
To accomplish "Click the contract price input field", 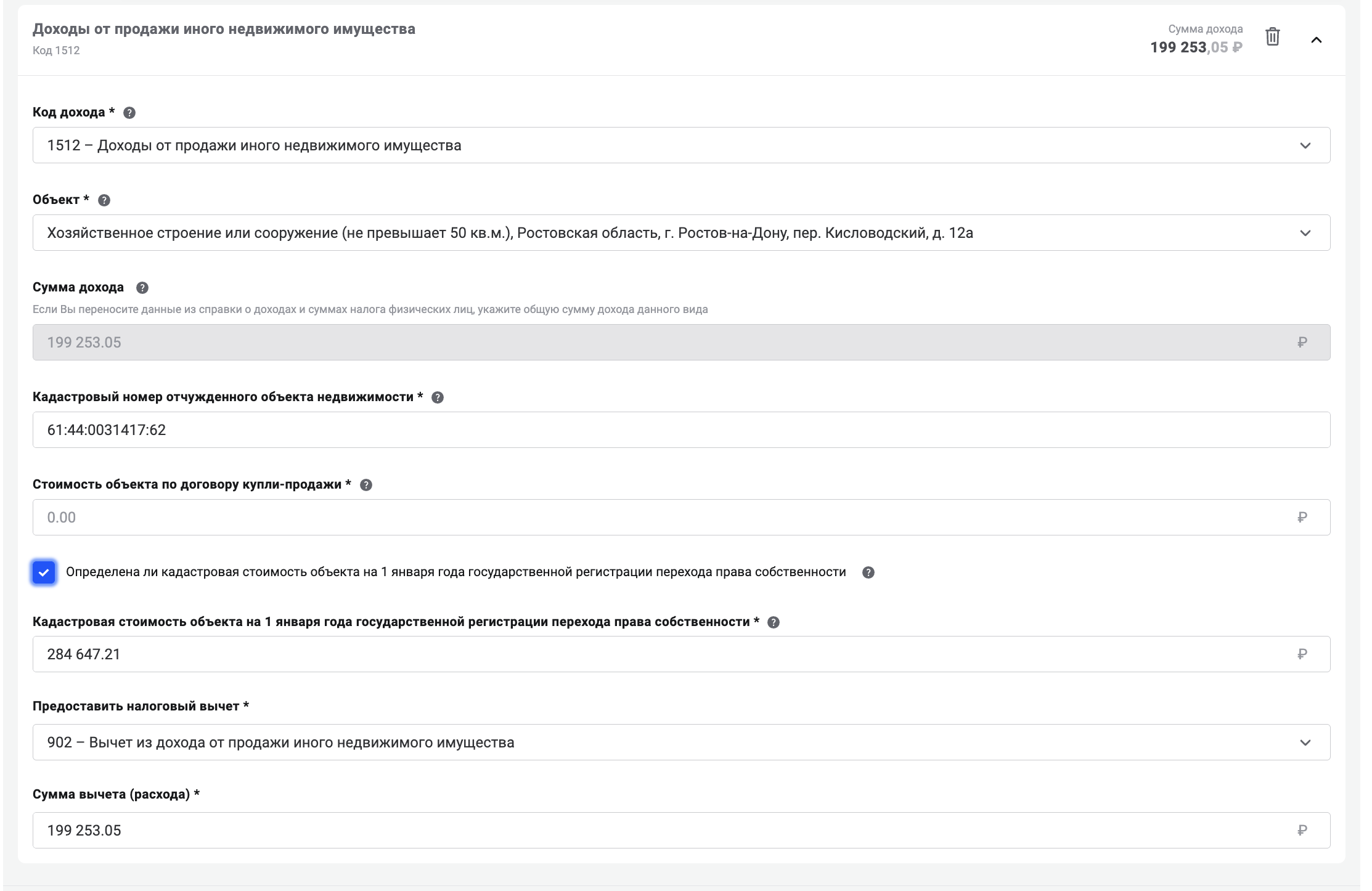I will tap(681, 518).
